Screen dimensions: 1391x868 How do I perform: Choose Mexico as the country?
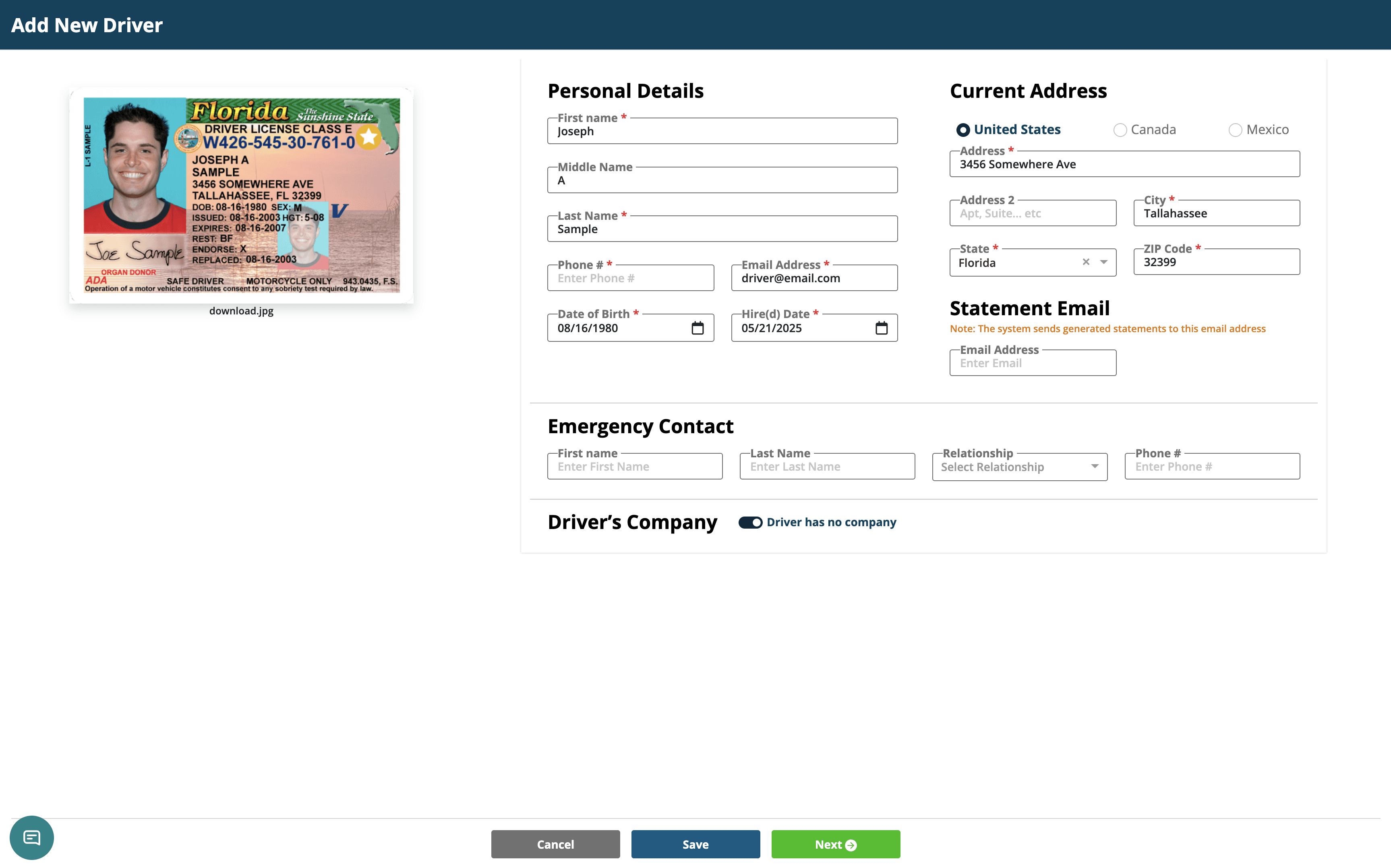pyautogui.click(x=1235, y=130)
